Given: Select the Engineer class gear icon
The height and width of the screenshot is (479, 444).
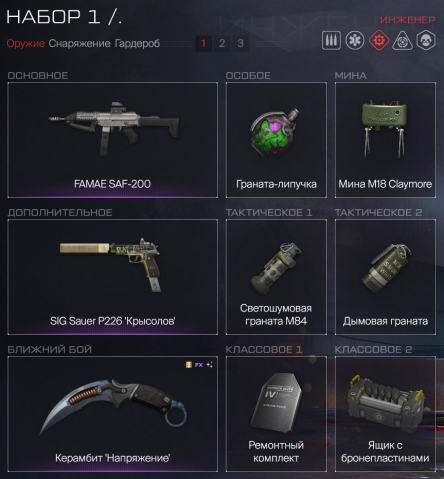Looking at the screenshot, I should coord(379,40).
